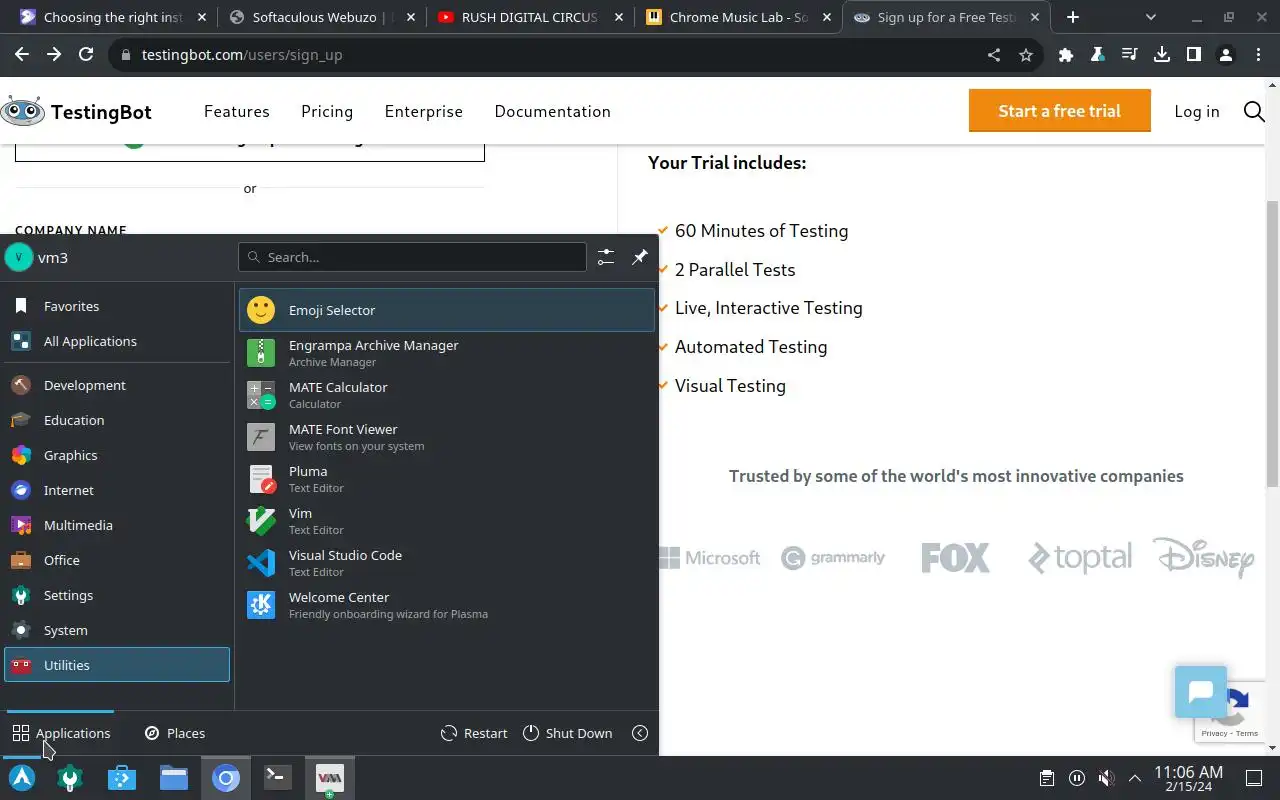Launch Engrampa Archive Manager

(446, 352)
